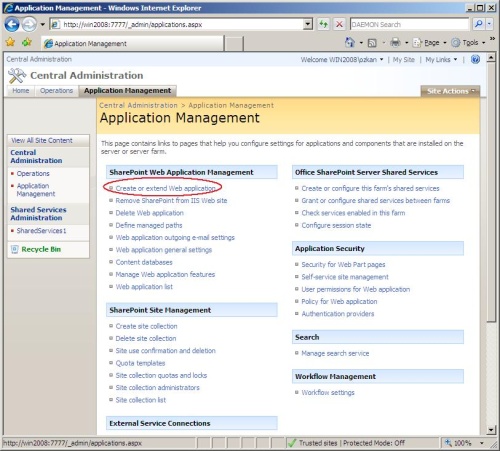Click the zoom level magnifier icon
Viewport: 500px width, 451px height.
click(448, 443)
